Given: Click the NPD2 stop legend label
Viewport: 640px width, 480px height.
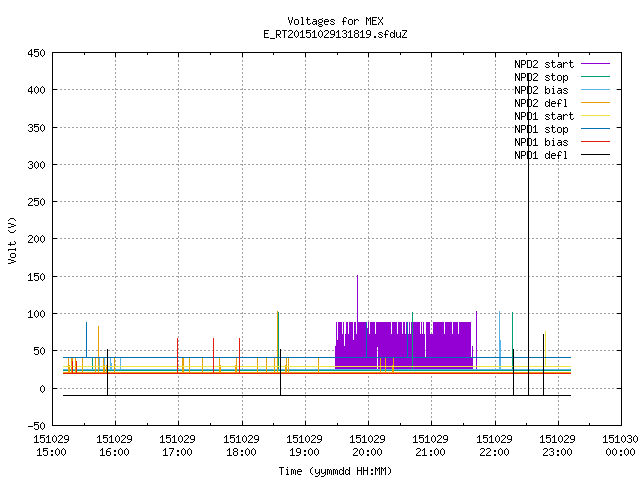Looking at the screenshot, I should 541,77.
